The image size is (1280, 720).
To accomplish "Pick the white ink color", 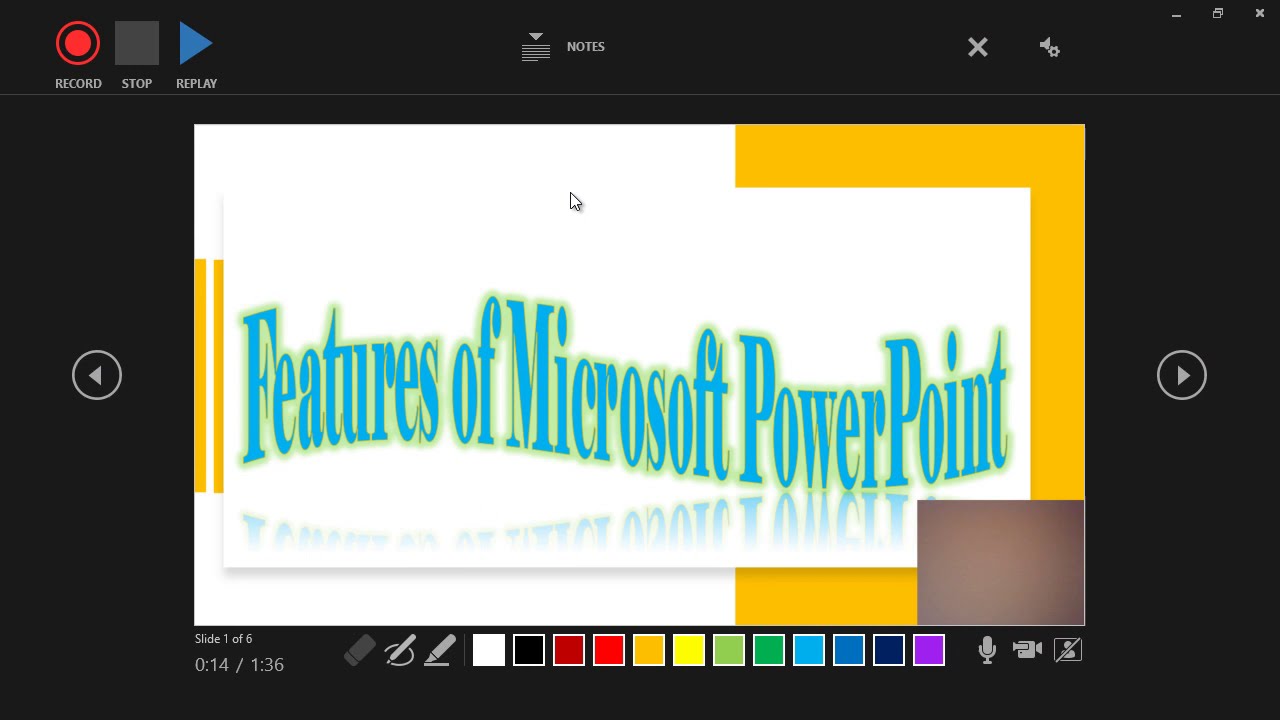I will click(x=489, y=650).
